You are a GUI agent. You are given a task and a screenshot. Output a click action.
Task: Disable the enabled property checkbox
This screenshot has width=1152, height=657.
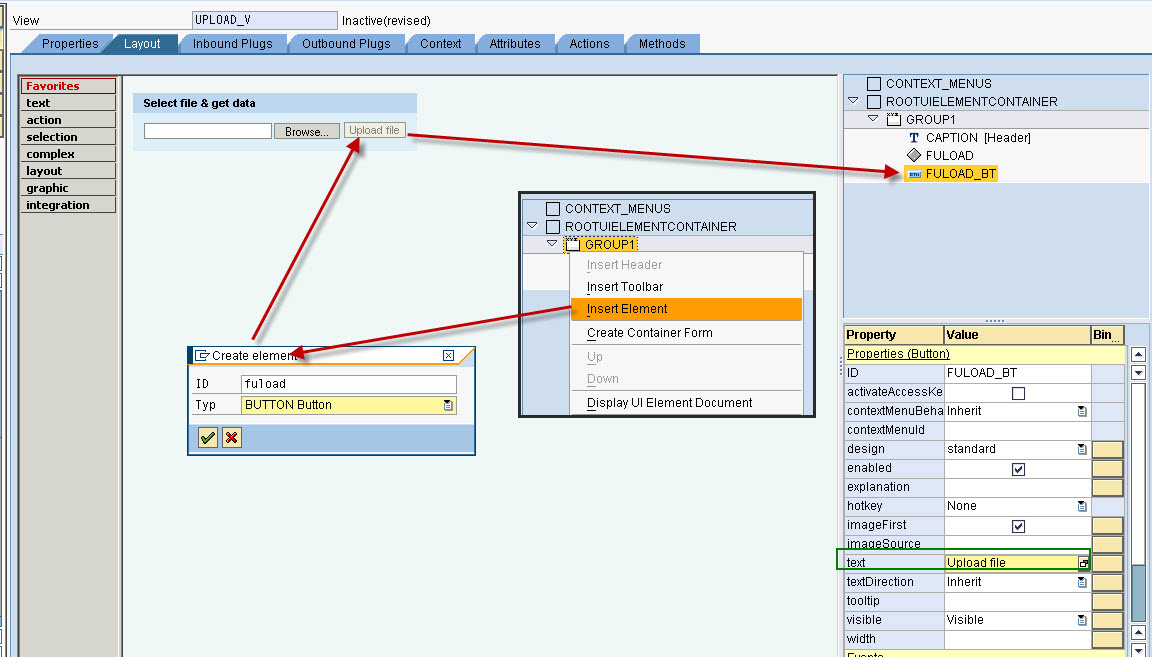pos(1017,467)
